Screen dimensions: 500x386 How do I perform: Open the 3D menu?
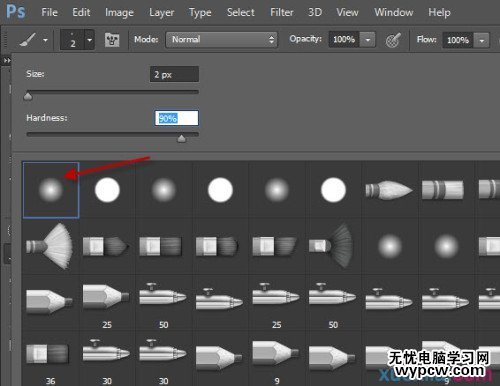point(315,12)
